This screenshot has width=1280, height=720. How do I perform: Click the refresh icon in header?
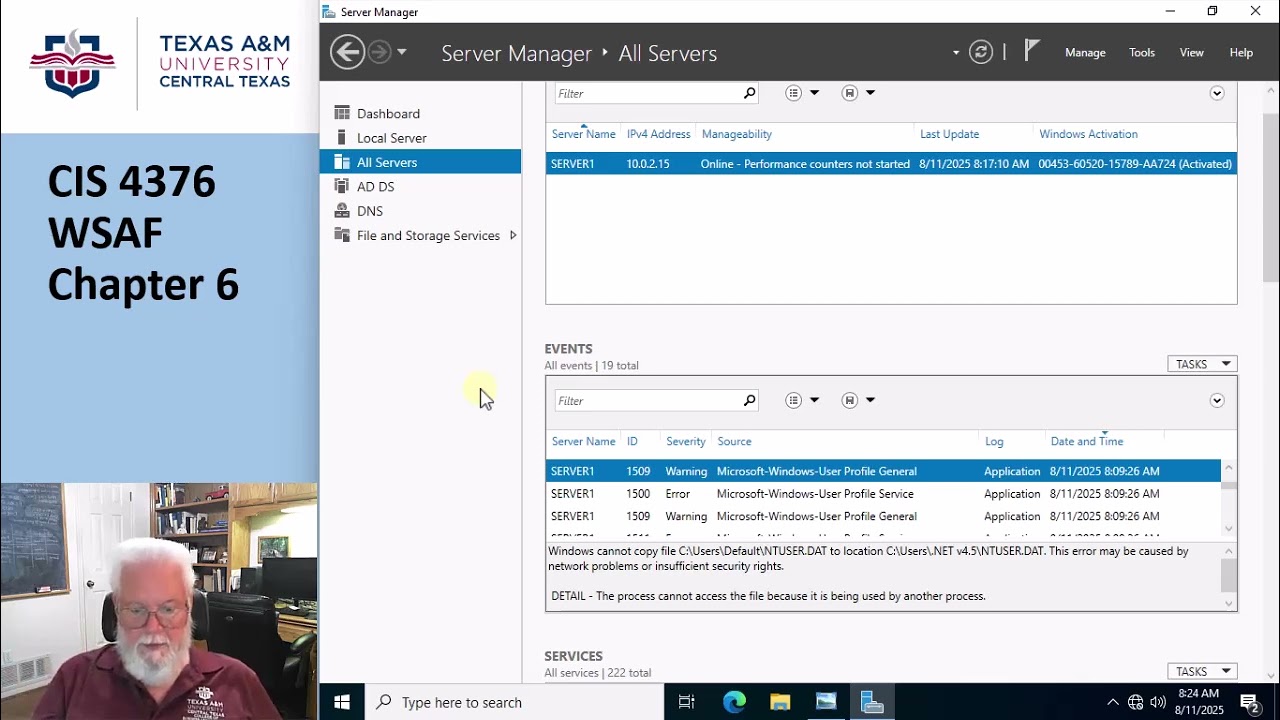click(981, 52)
